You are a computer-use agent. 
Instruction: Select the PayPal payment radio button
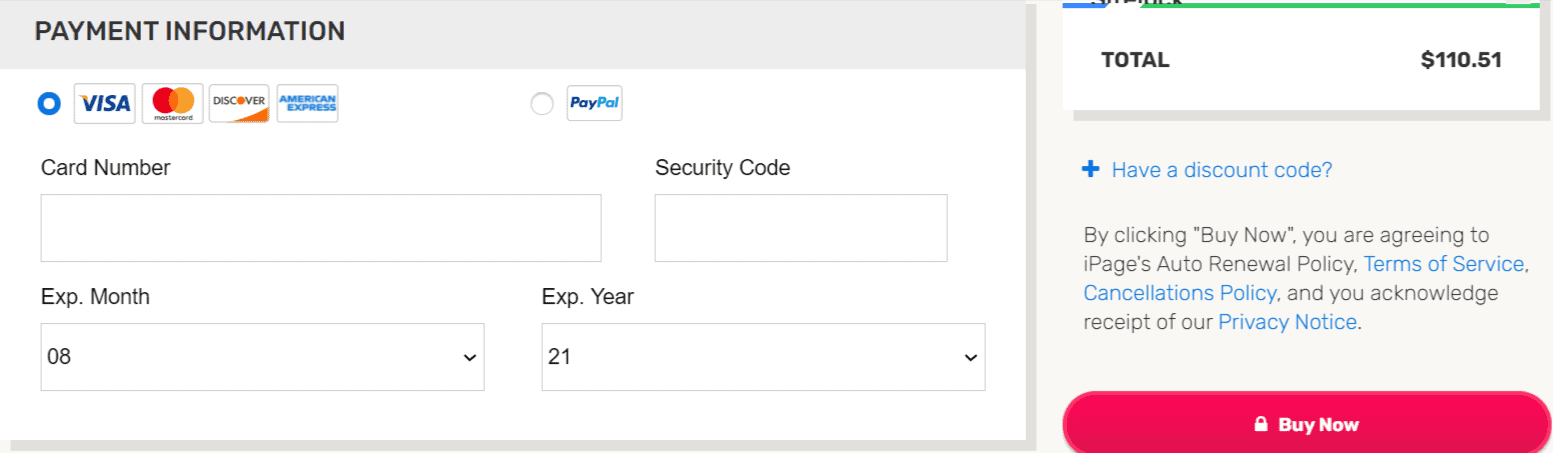click(542, 104)
